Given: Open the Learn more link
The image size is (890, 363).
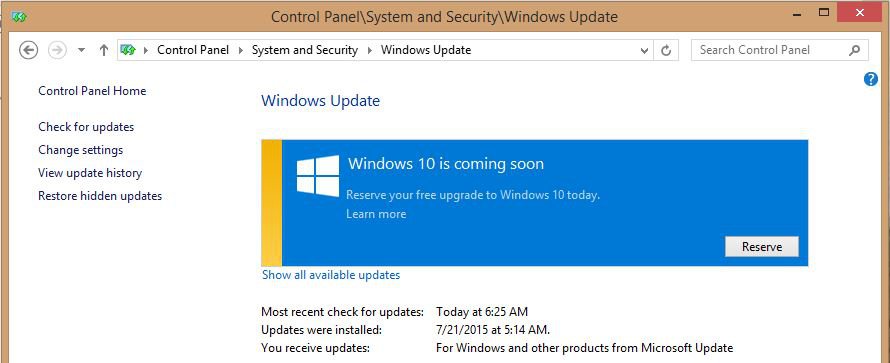Looking at the screenshot, I should 376,214.
